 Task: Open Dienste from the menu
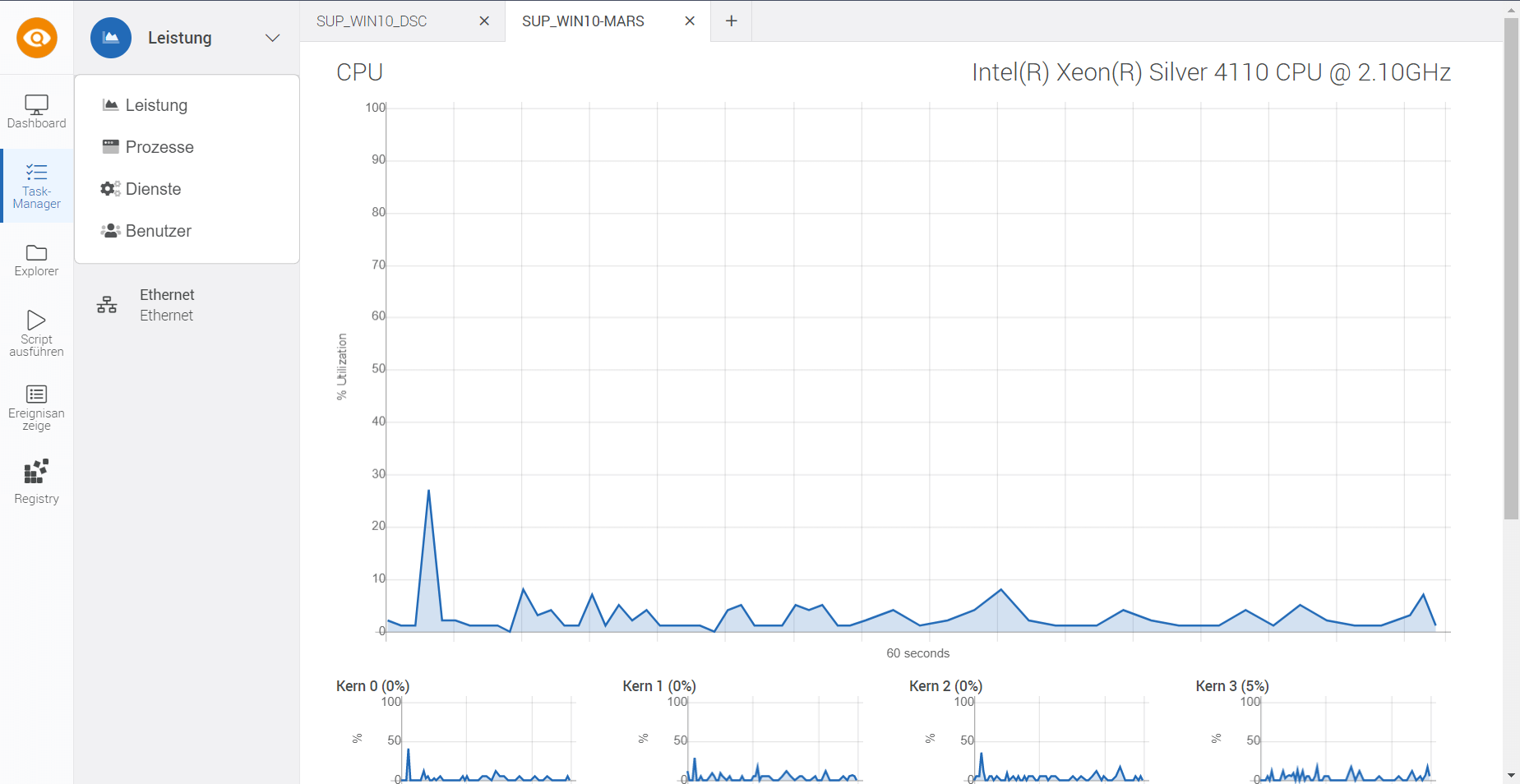click(153, 189)
